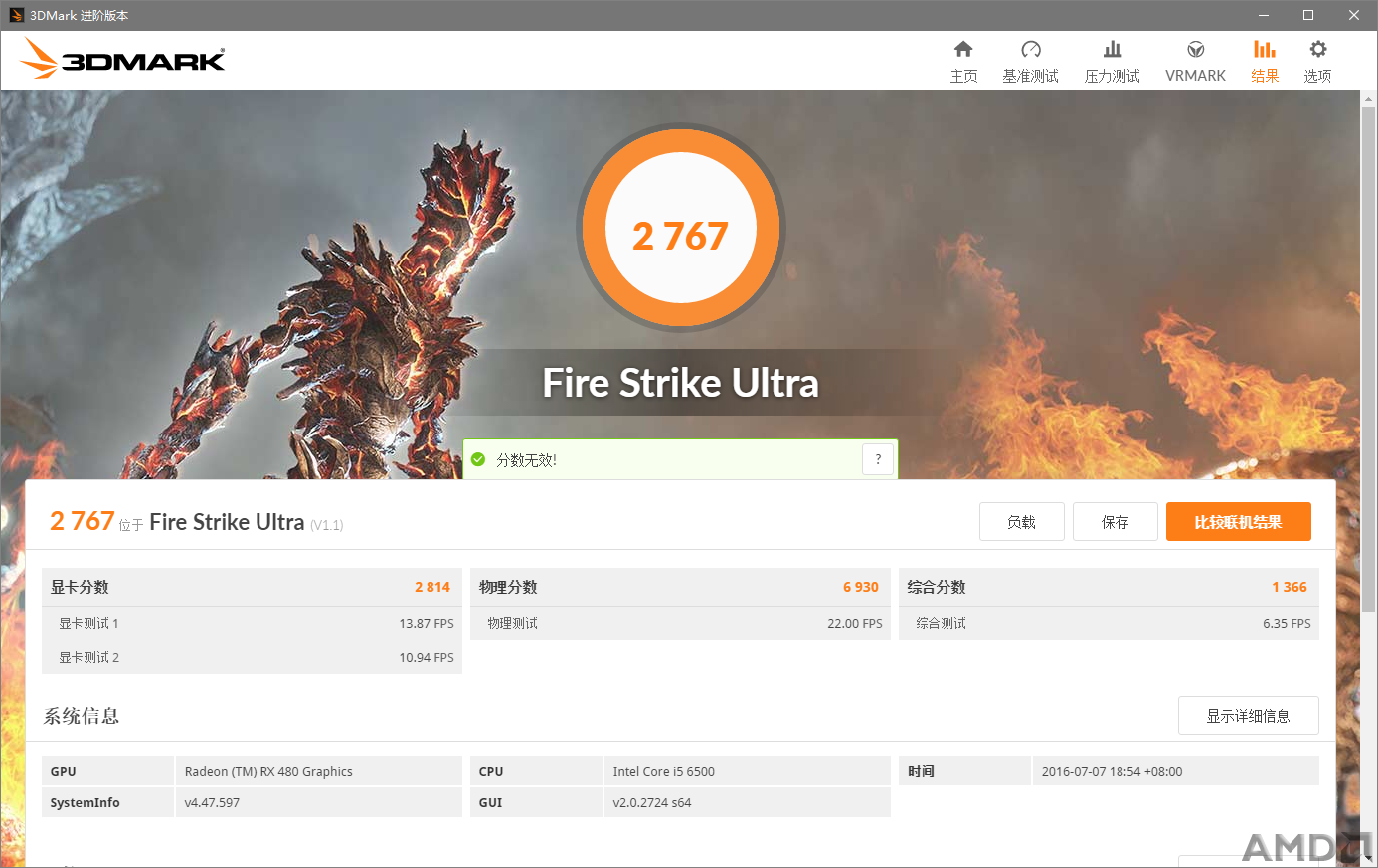Click the 物理测试 22.00 FPS row
1378x868 pixels.
click(x=680, y=623)
